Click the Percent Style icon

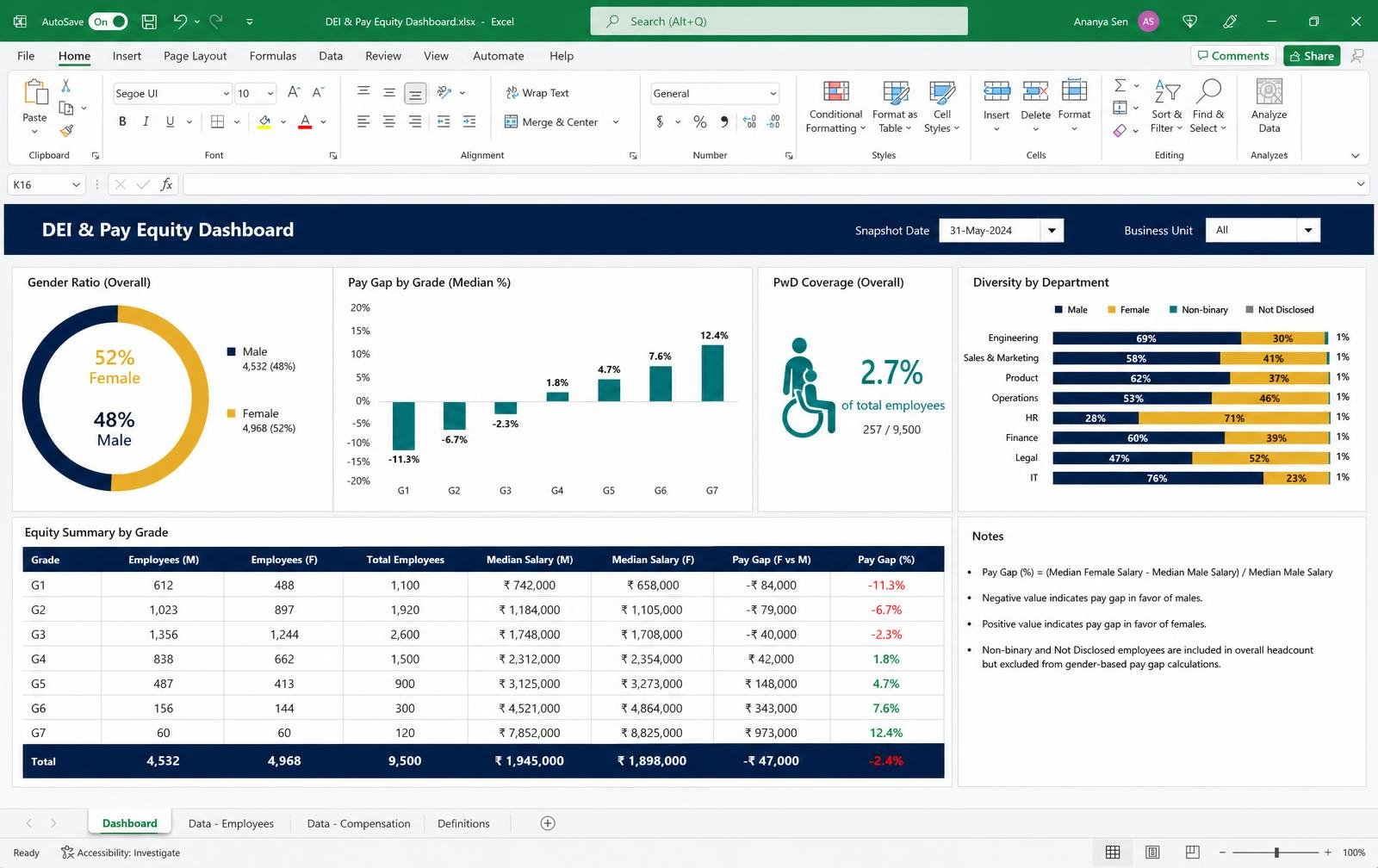click(700, 122)
